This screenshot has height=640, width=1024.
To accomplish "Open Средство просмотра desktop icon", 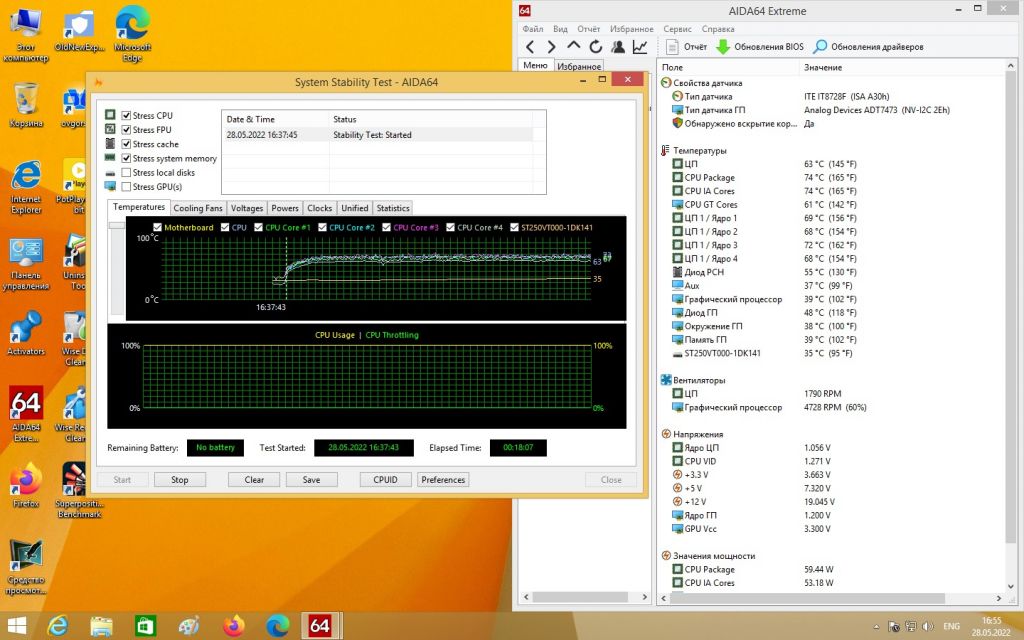I will coord(25,567).
